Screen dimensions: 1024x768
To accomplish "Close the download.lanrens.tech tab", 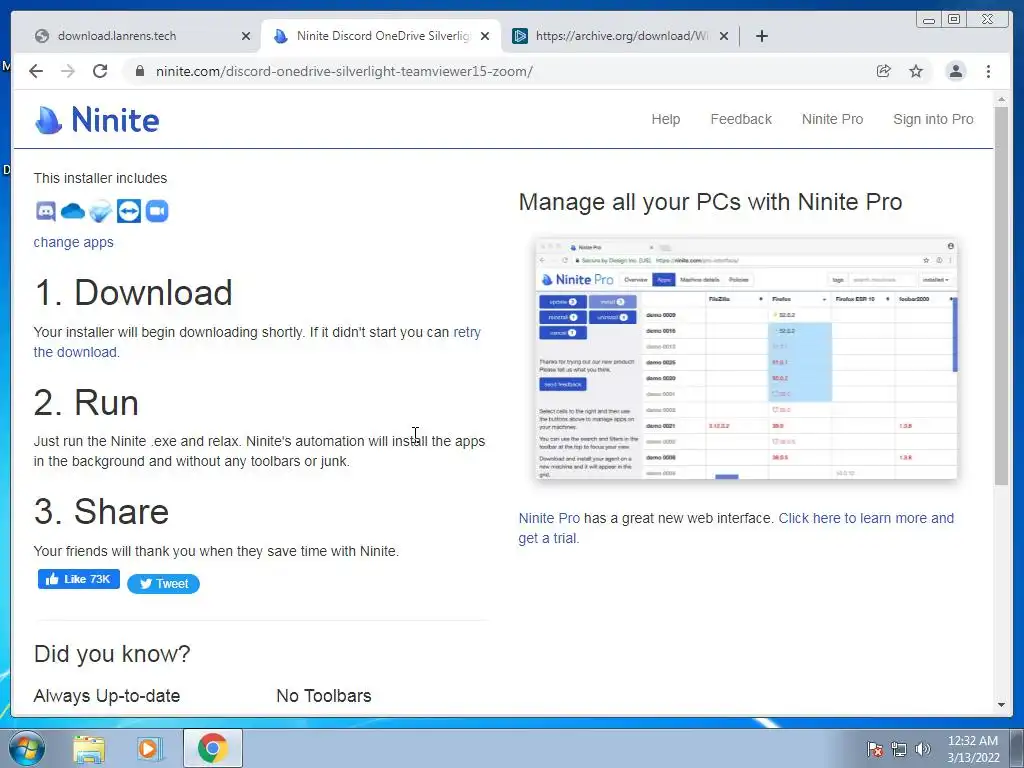I will 246,37.
